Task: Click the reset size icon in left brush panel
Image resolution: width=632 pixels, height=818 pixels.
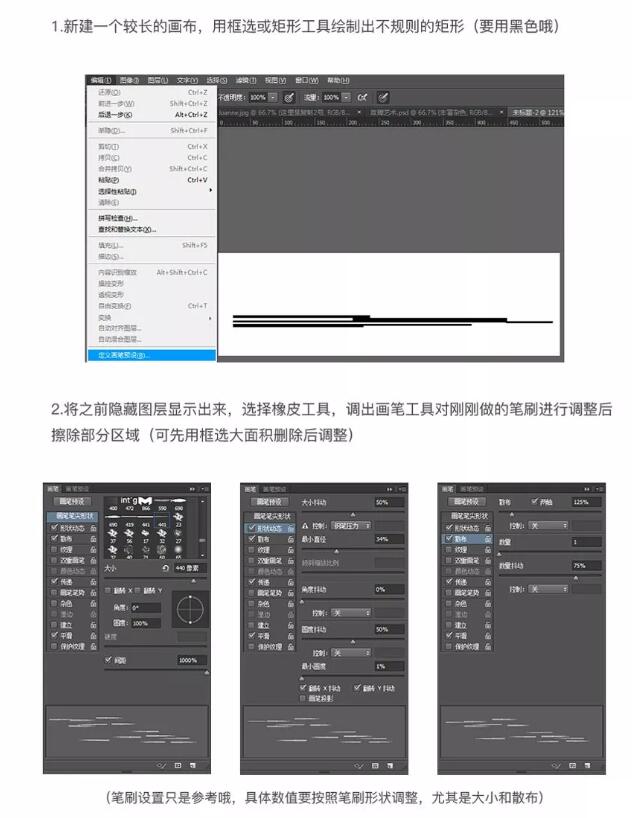Action: [165, 568]
